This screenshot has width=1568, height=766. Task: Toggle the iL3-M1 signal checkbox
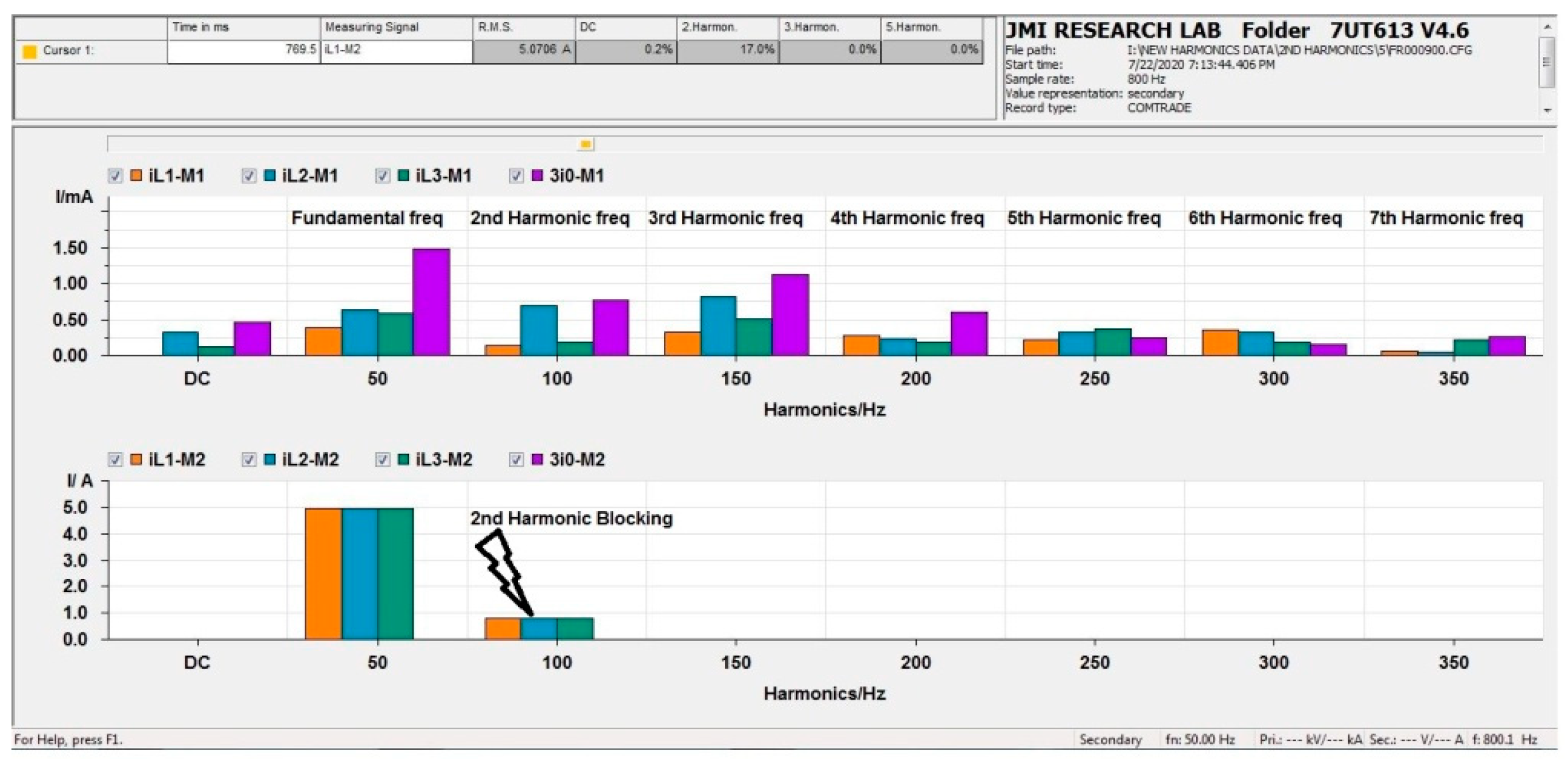tap(382, 177)
